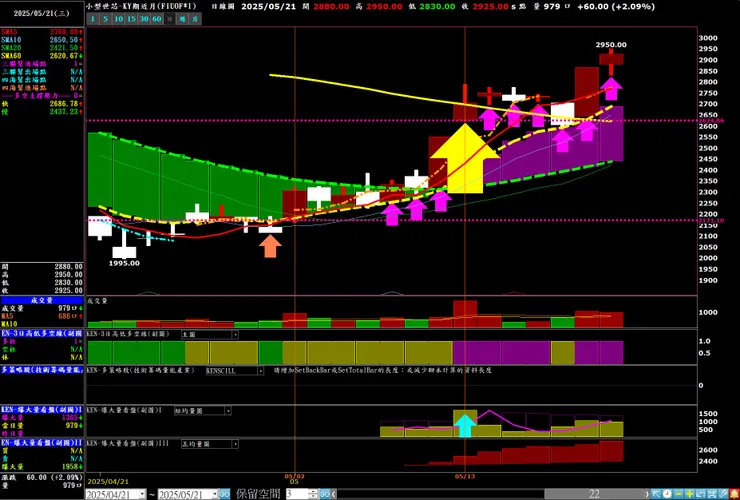This screenshot has width=740, height=500.
Task: Switch chart to 1-minute timeframe
Action: (92, 19)
